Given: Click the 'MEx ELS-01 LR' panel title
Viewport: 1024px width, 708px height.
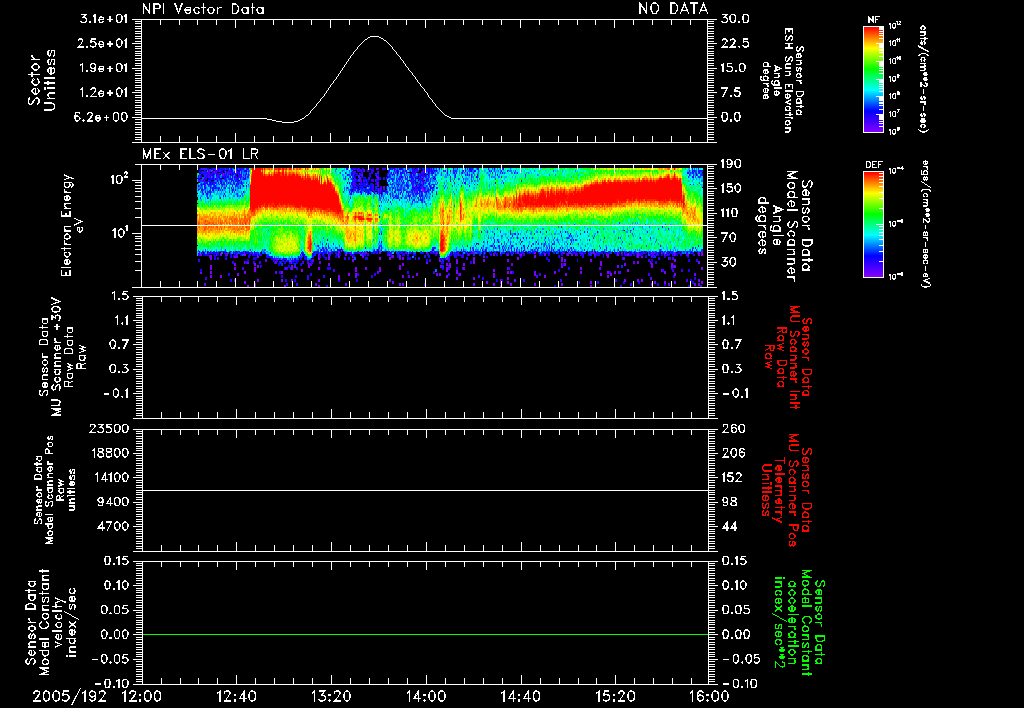Looking at the screenshot, I should 200,155.
